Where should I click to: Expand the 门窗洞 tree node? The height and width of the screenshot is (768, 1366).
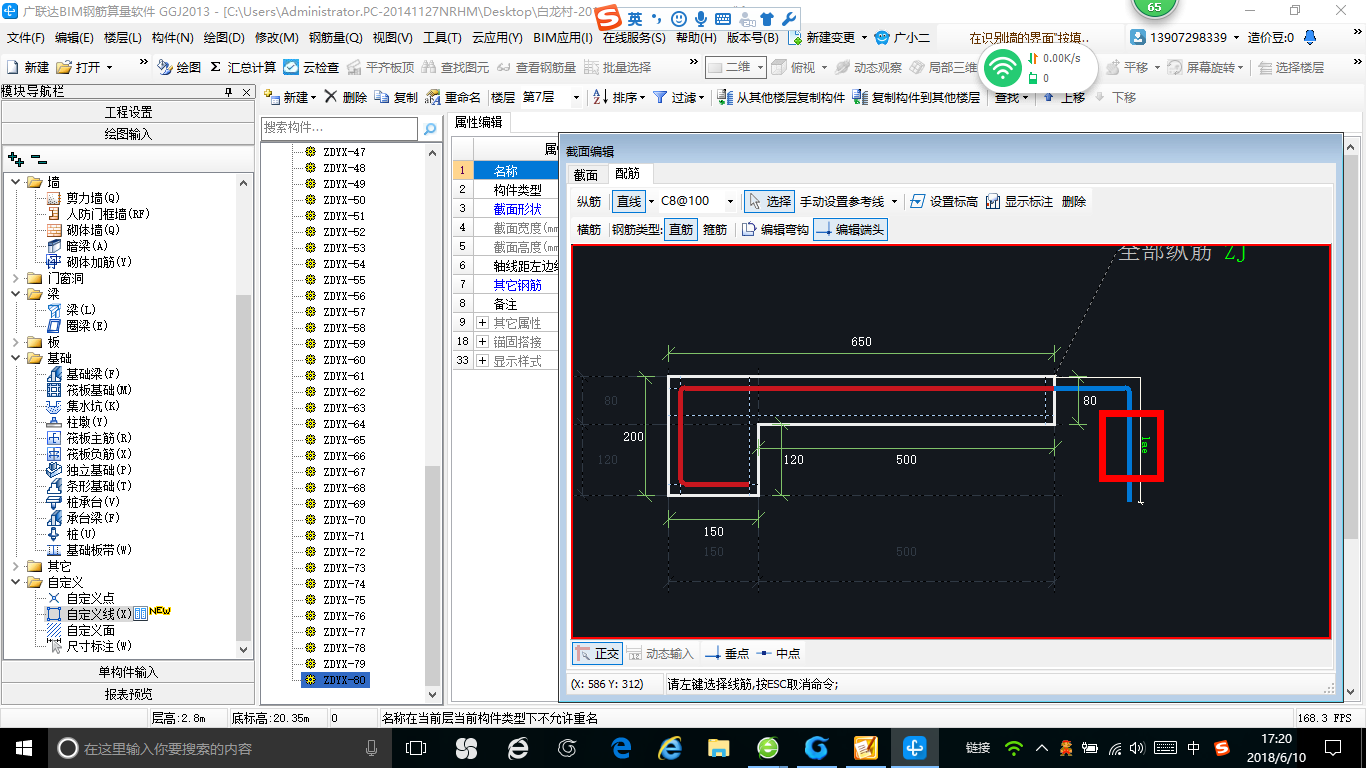15,278
